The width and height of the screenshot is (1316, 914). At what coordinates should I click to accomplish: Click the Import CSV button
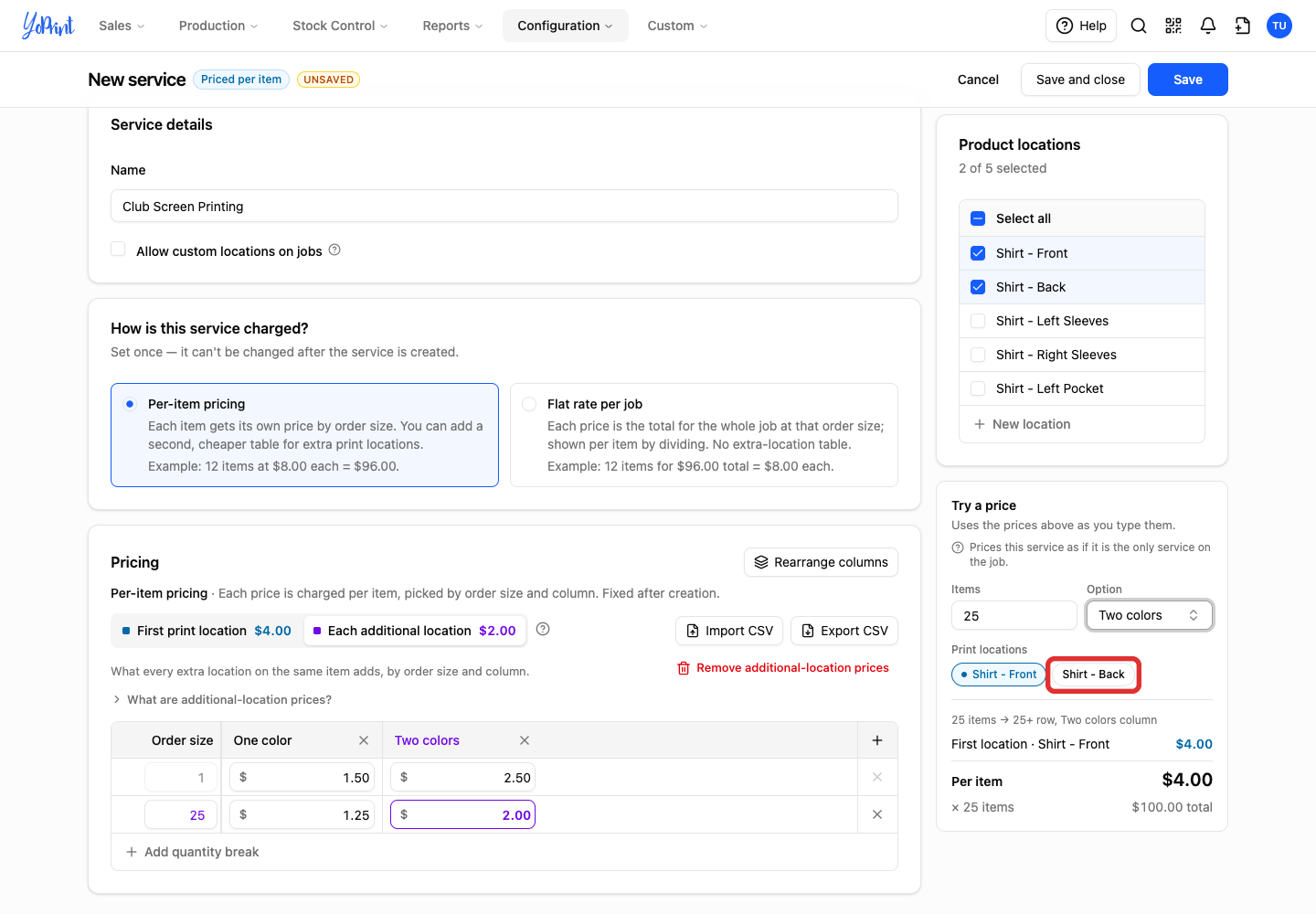click(x=730, y=631)
